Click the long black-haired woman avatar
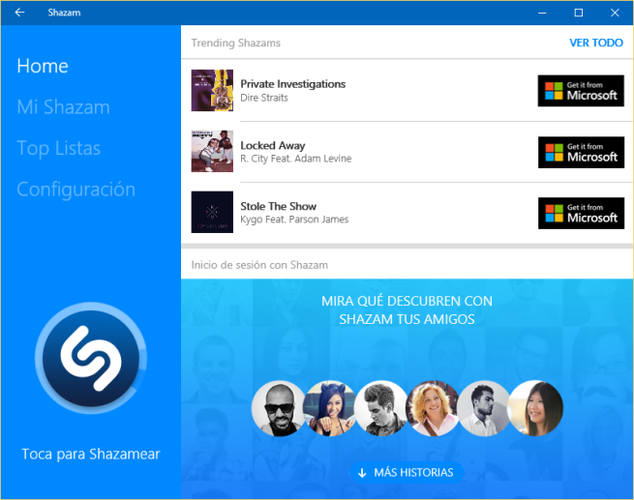 [x=536, y=408]
